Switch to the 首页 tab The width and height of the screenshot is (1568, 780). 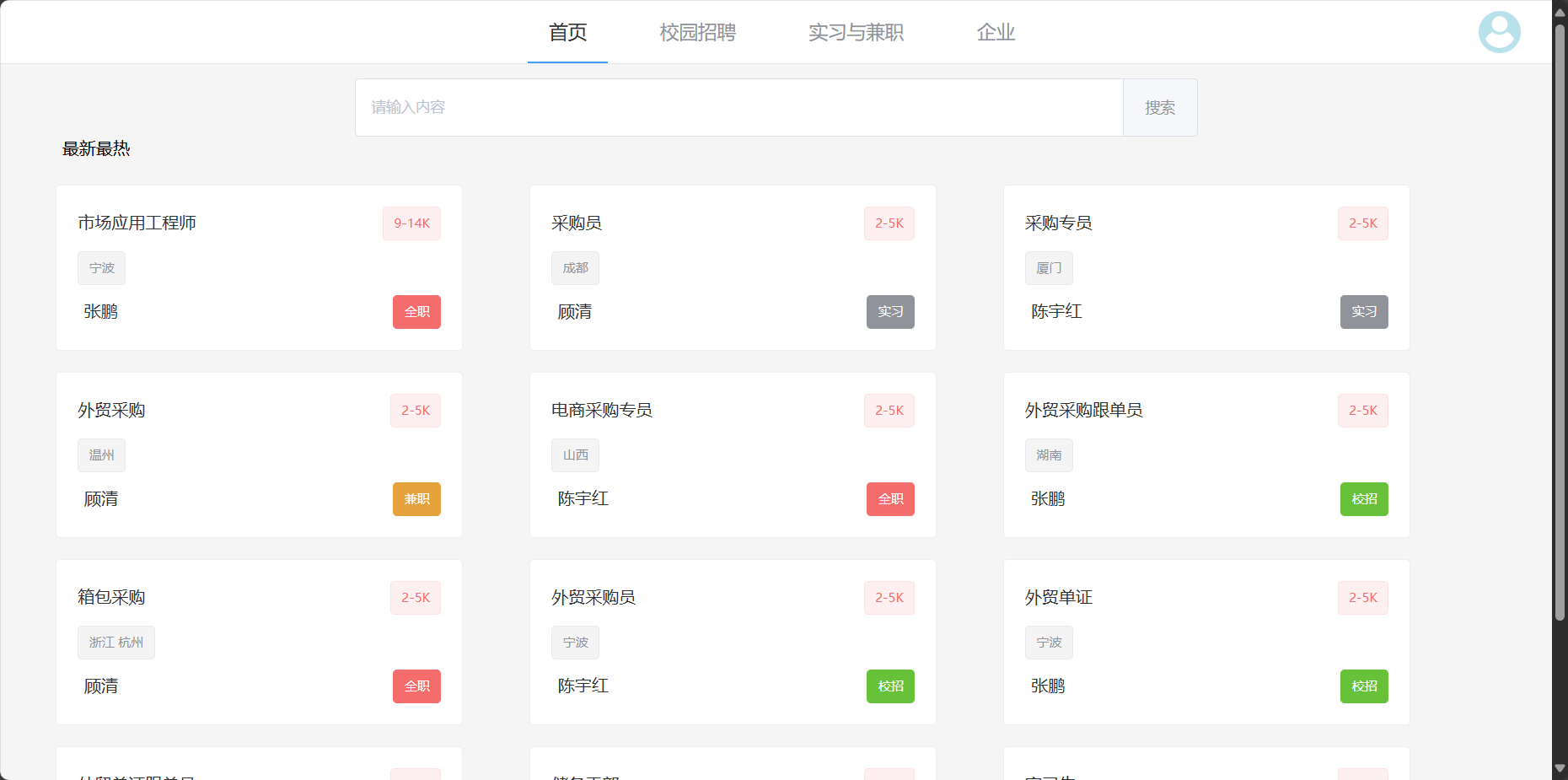pos(567,32)
